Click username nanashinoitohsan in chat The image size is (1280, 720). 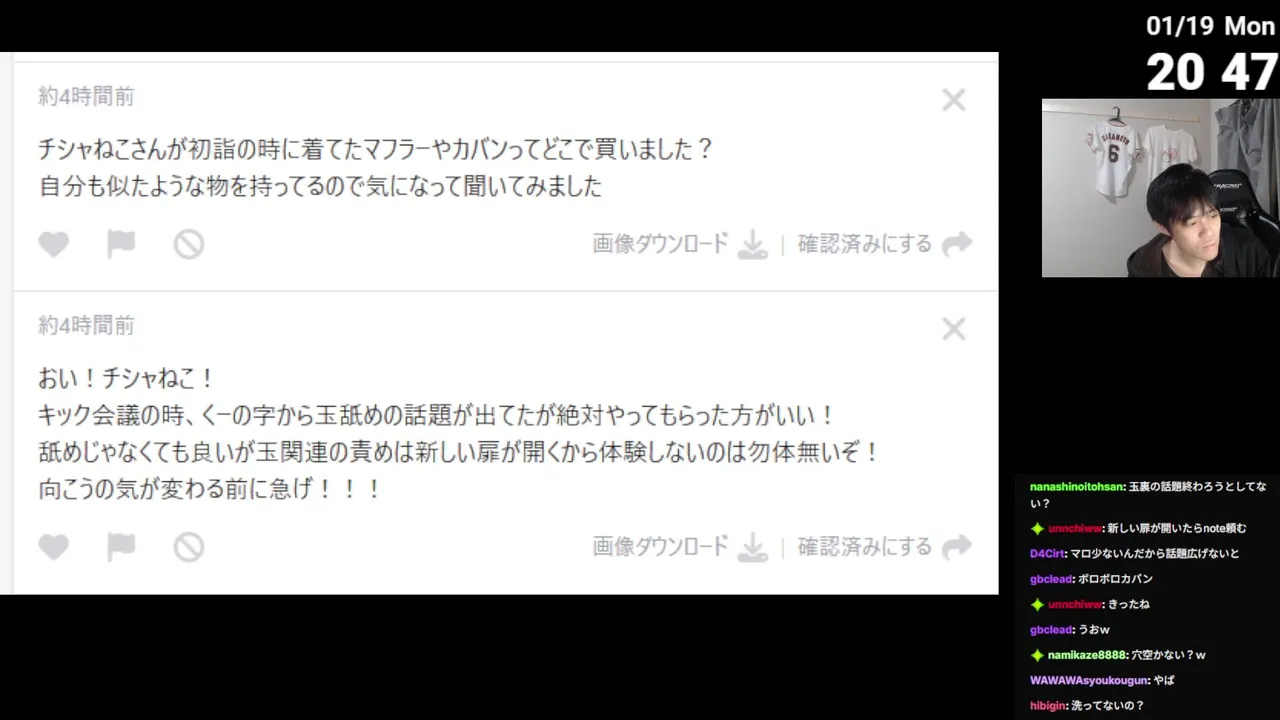[x=1076, y=487]
